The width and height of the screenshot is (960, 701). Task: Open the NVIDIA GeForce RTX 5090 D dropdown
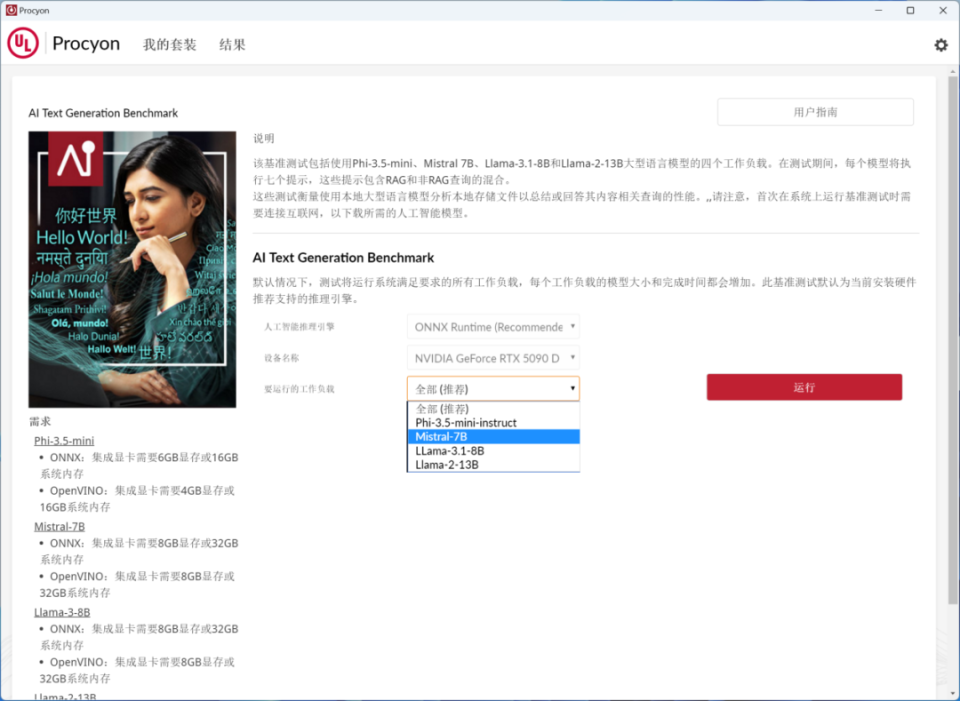click(493, 358)
